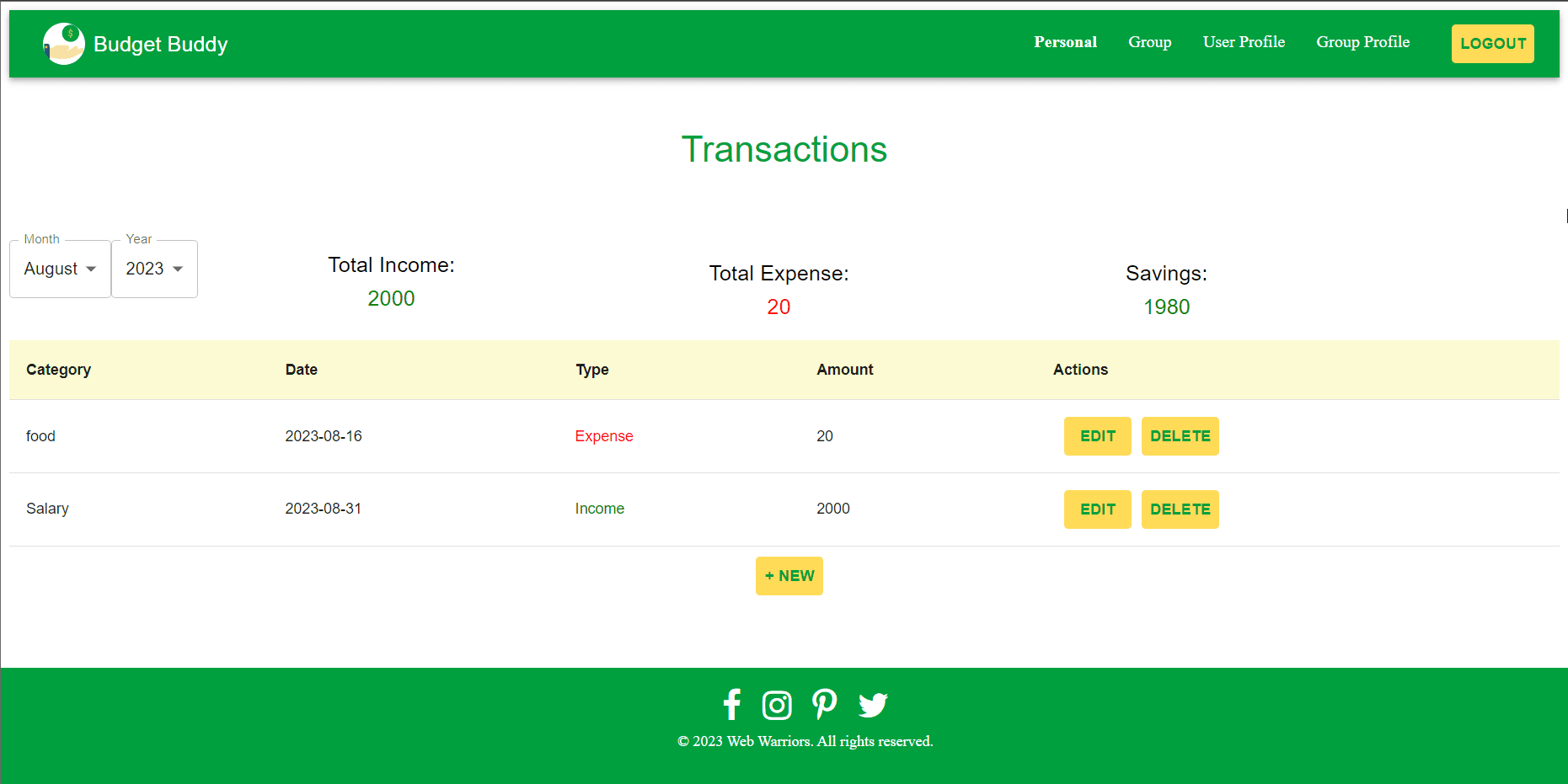This screenshot has width=1568, height=784.
Task: Expand the Year dropdown showing 2023
Action: click(154, 269)
